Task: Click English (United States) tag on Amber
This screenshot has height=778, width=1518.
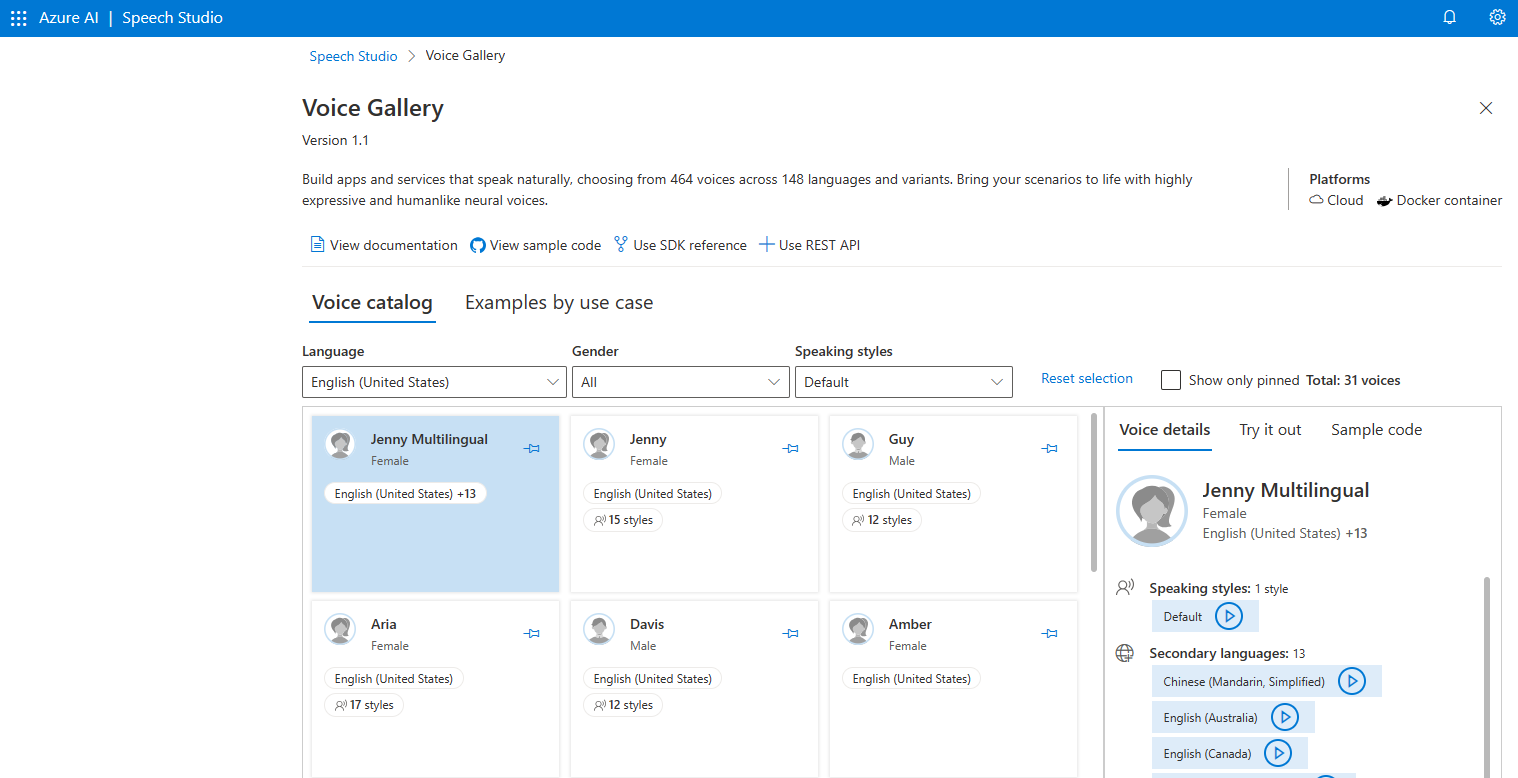Action: click(912, 679)
